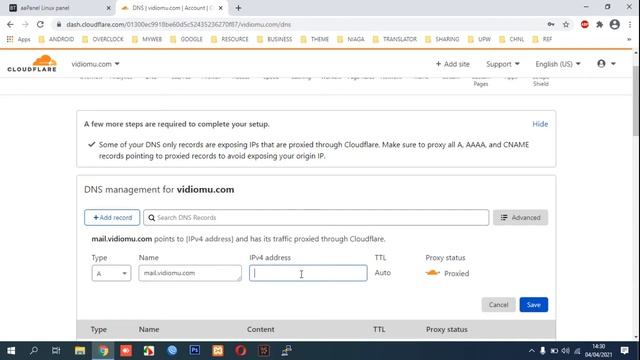The height and width of the screenshot is (360, 640).
Task: Go back in the browser
Action: coord(10,24)
